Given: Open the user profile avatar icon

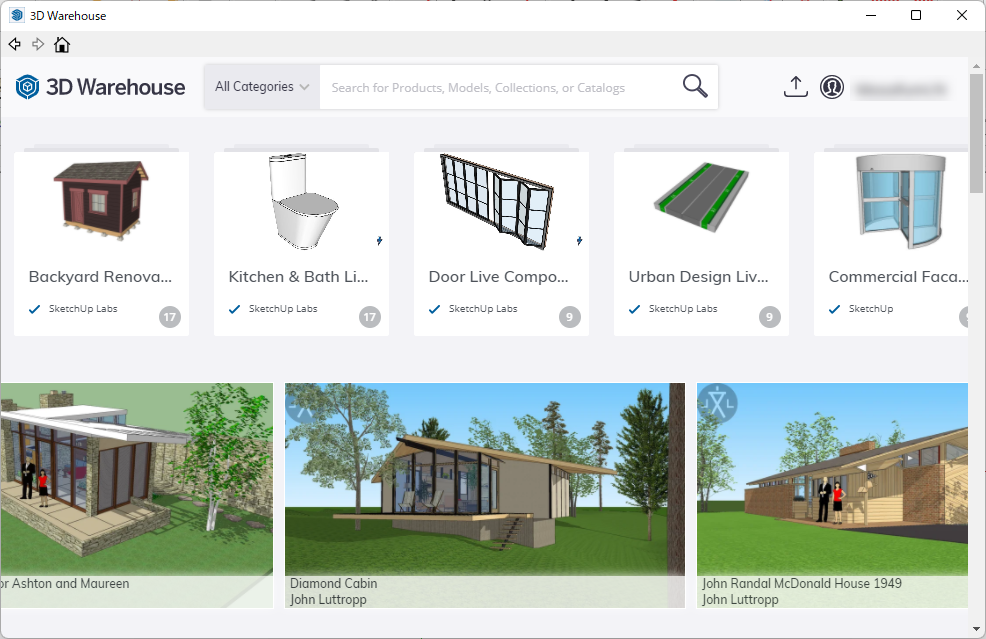Looking at the screenshot, I should tap(832, 87).
